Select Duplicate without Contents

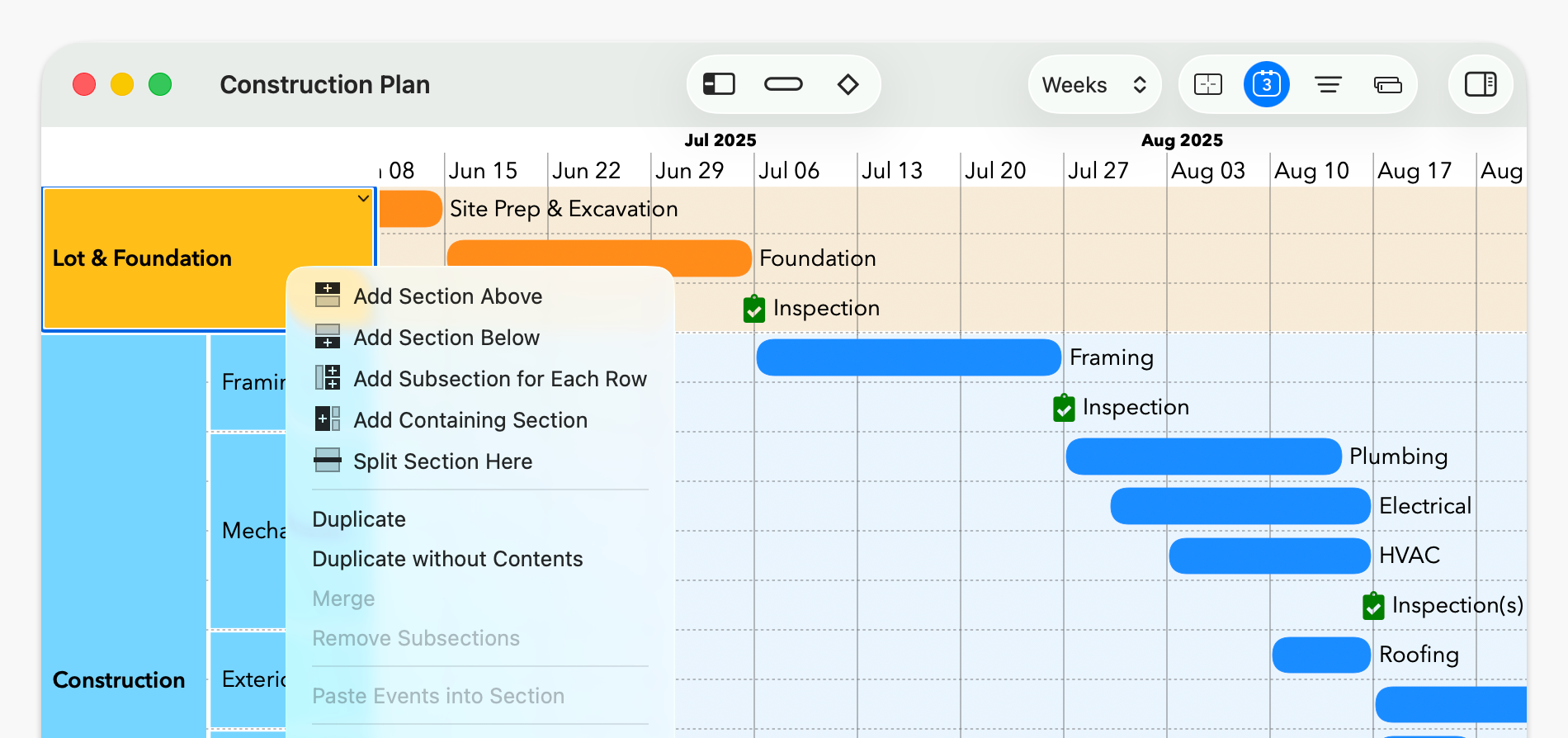click(x=447, y=559)
